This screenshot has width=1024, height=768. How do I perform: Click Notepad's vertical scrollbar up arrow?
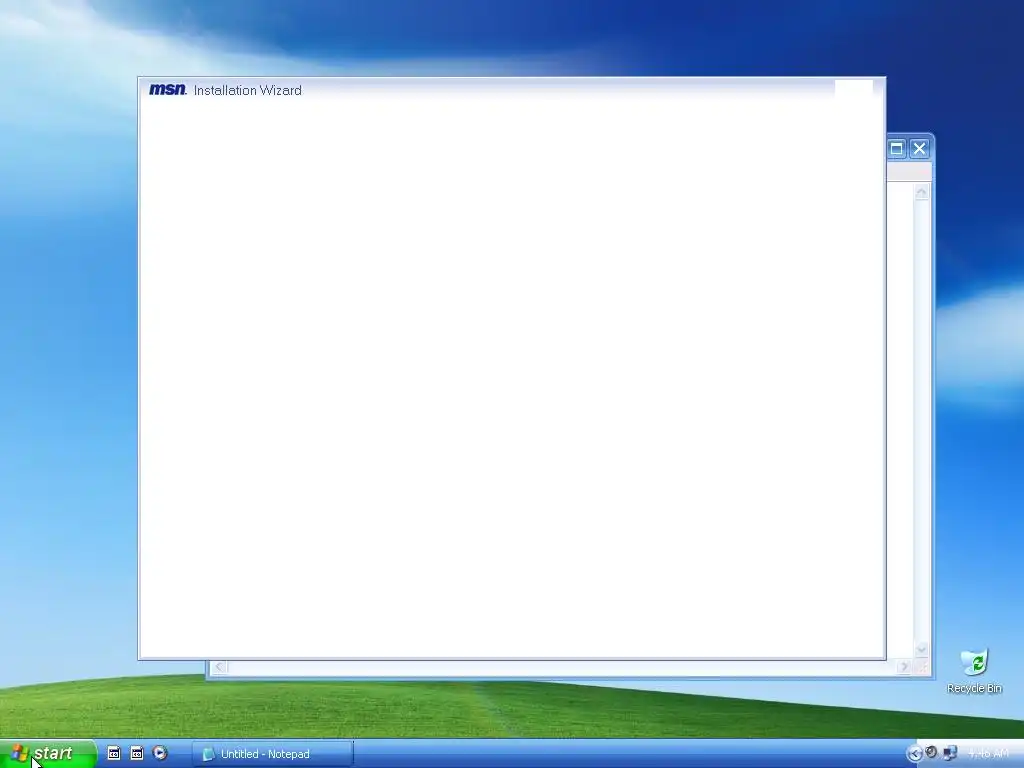[921, 192]
